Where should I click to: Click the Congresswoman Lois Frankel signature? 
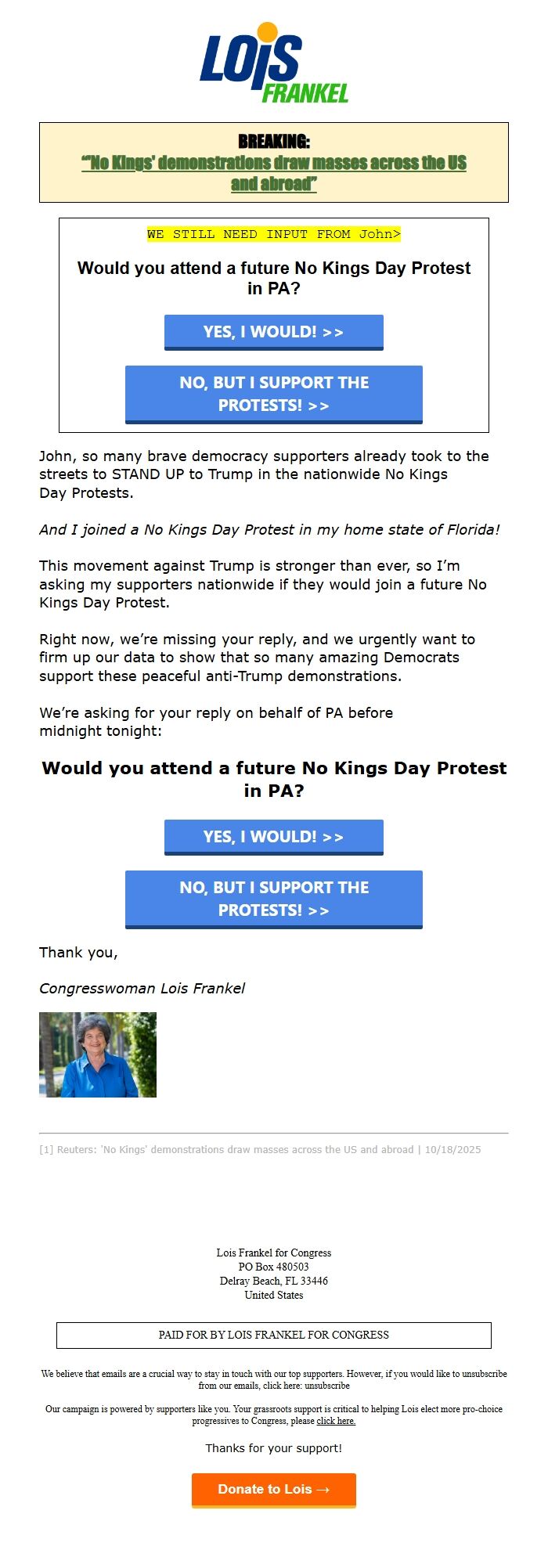[142, 989]
